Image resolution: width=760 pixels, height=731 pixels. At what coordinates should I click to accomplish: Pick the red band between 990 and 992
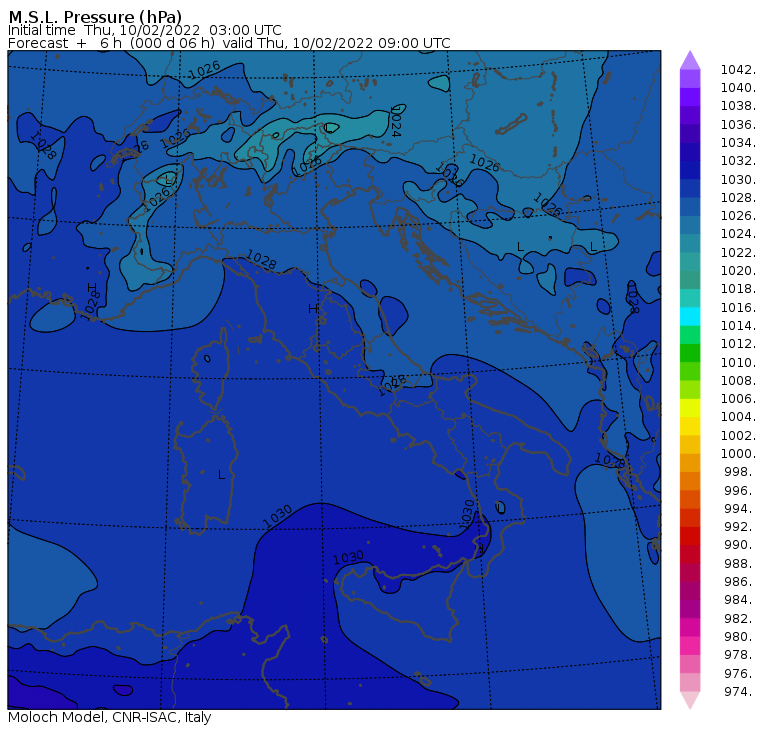[x=690, y=536]
